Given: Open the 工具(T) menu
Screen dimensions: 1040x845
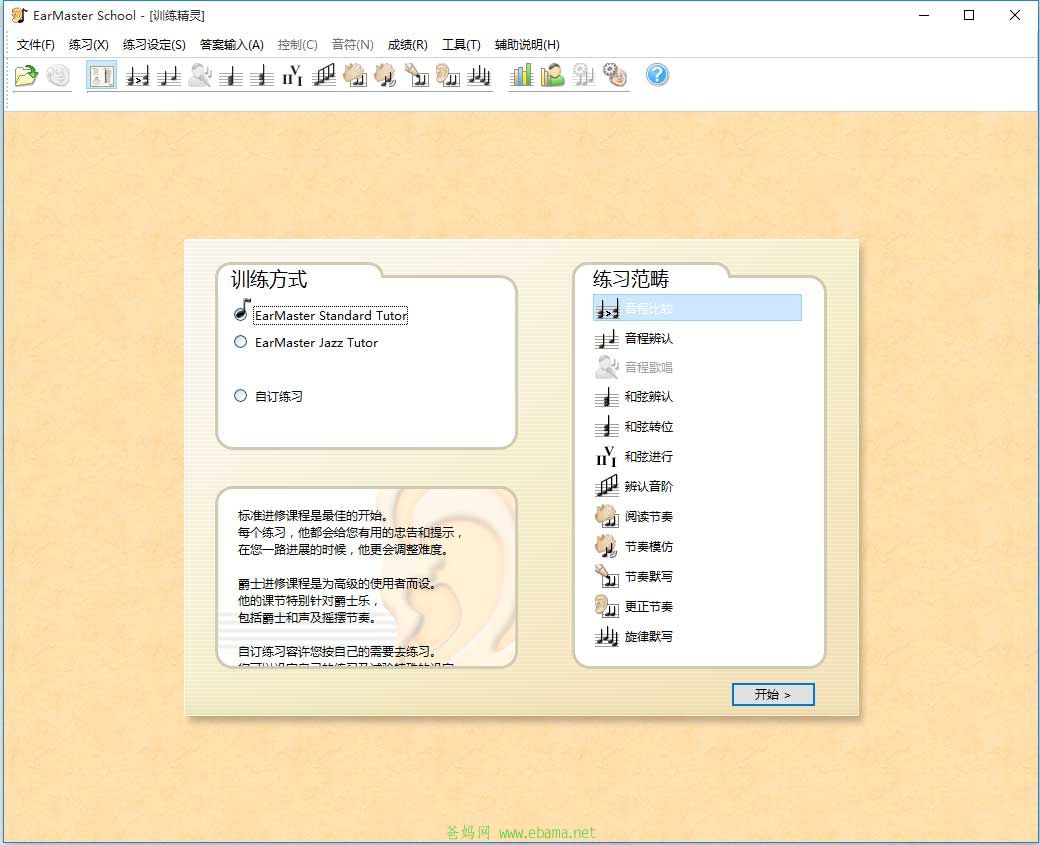Looking at the screenshot, I should pos(462,44).
